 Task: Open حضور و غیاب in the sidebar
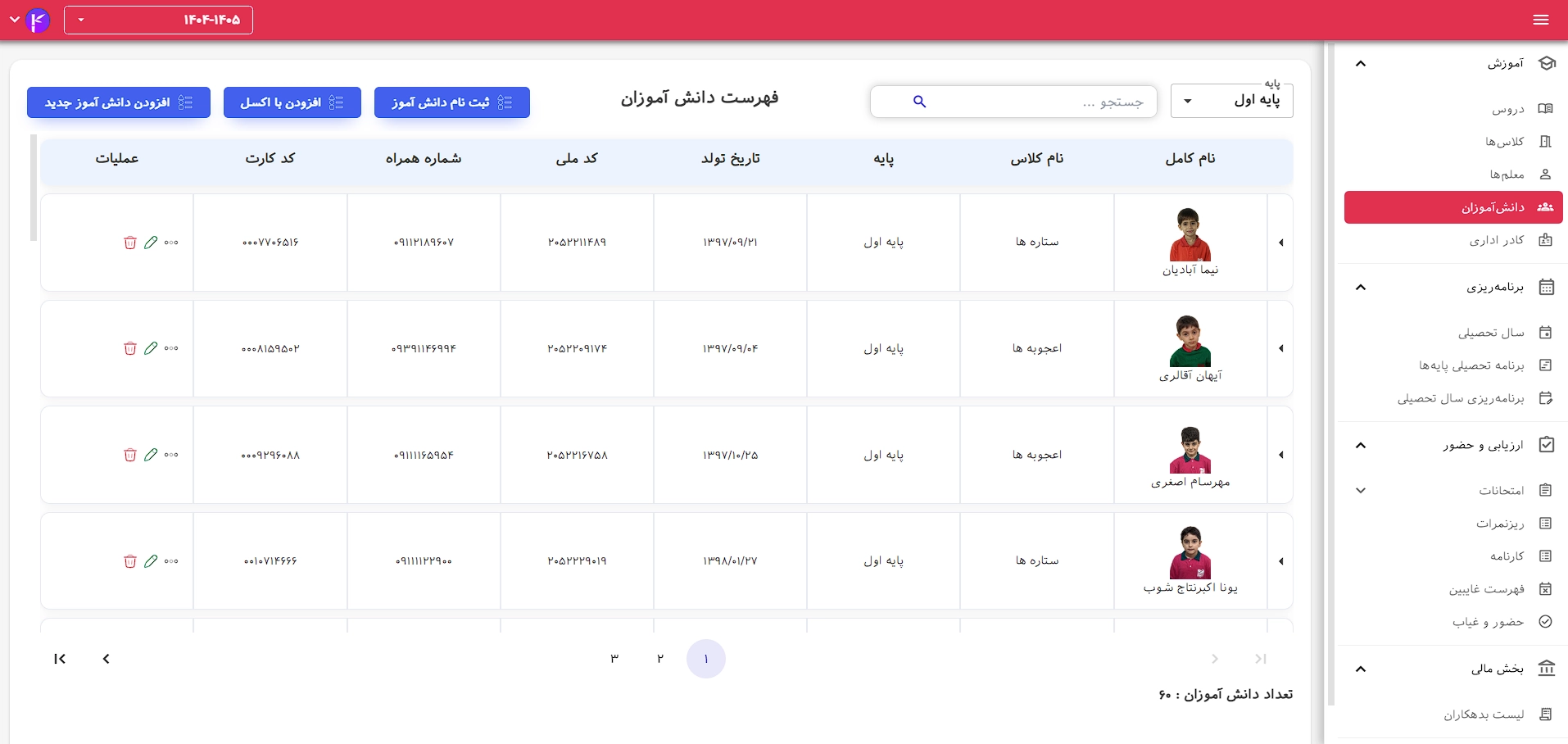pos(1452,622)
